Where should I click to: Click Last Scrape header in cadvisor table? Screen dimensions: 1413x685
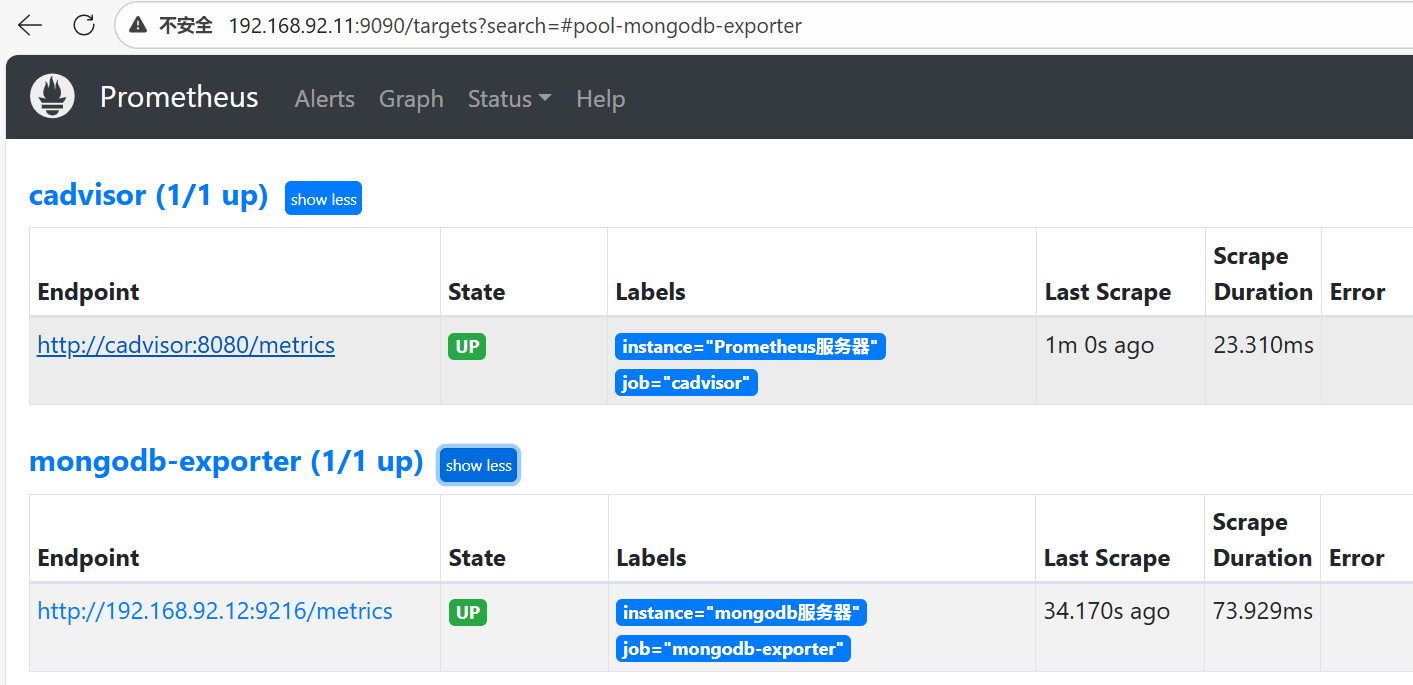tap(1108, 292)
